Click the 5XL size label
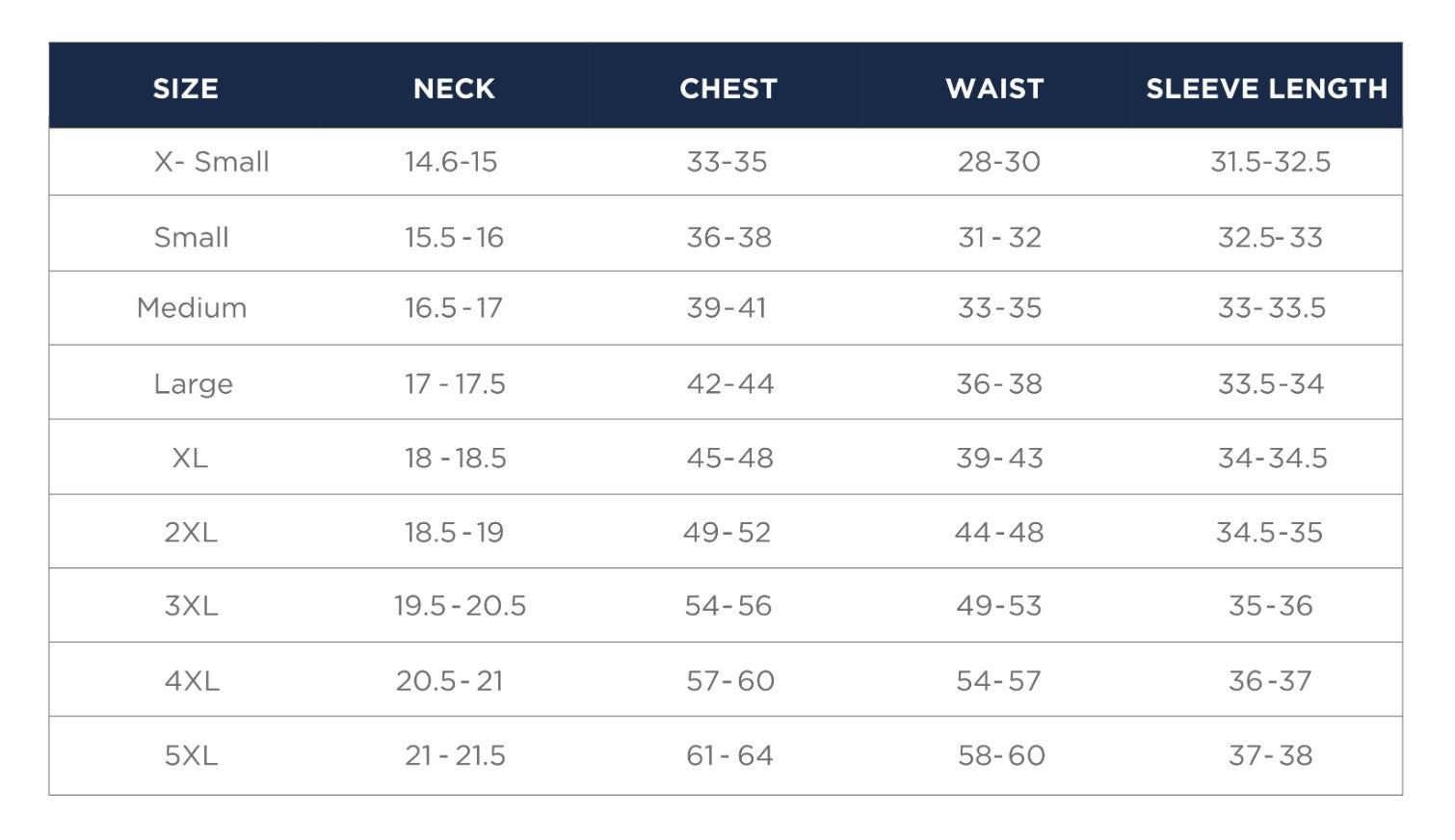1455x840 pixels. (191, 756)
